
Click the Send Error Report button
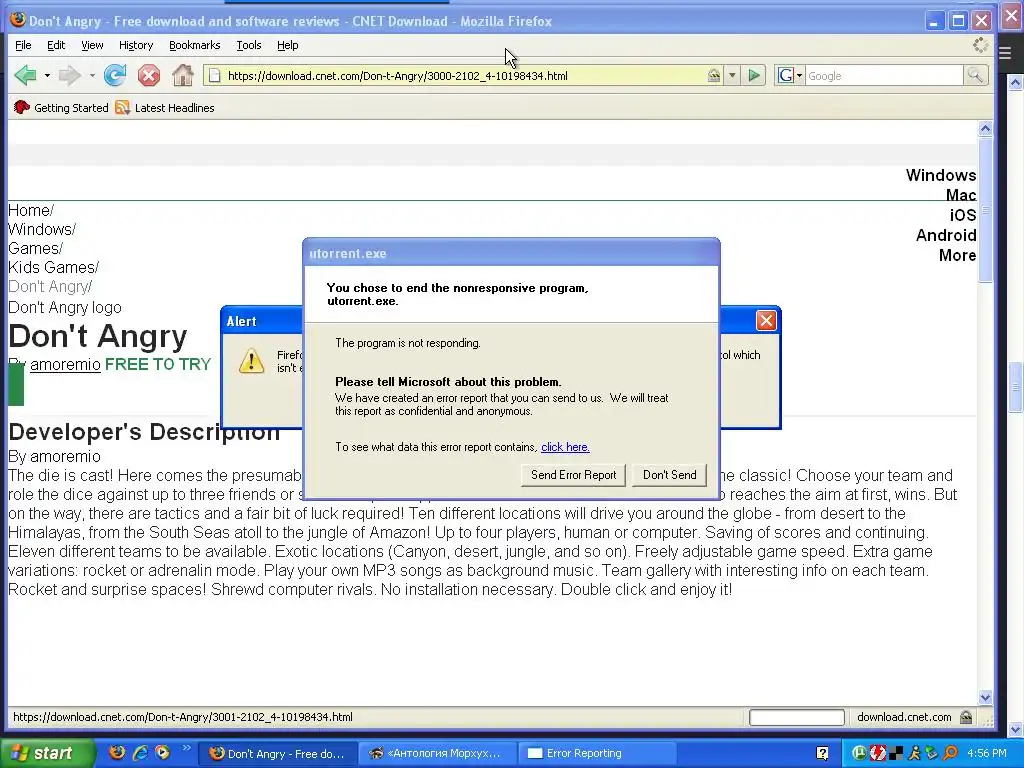[573, 475]
